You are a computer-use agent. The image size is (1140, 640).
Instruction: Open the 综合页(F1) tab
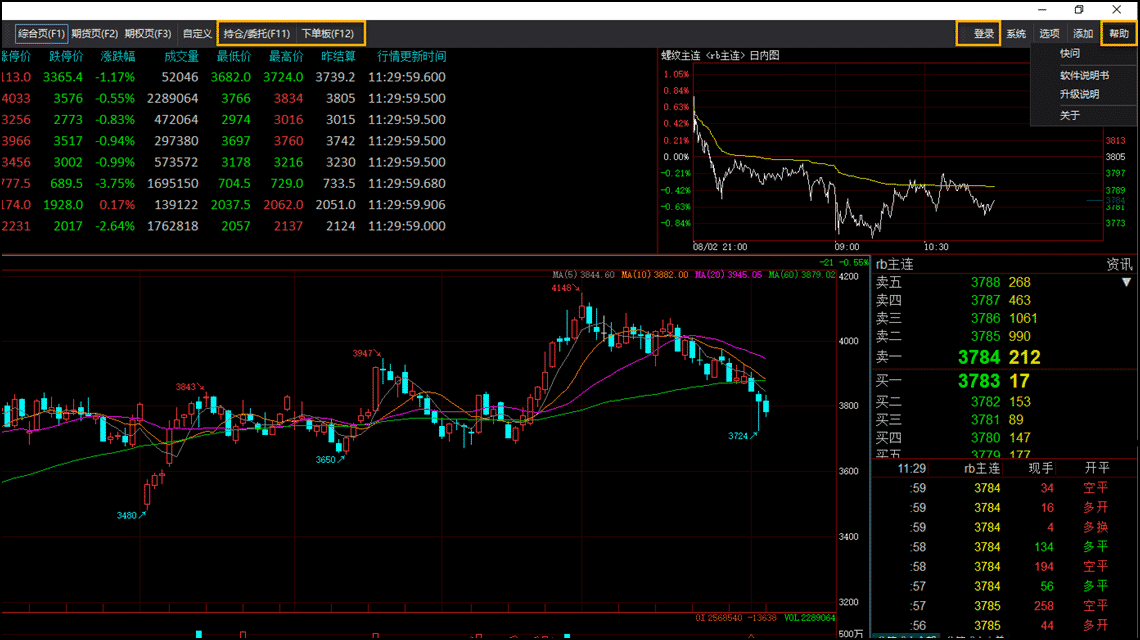pyautogui.click(x=41, y=34)
